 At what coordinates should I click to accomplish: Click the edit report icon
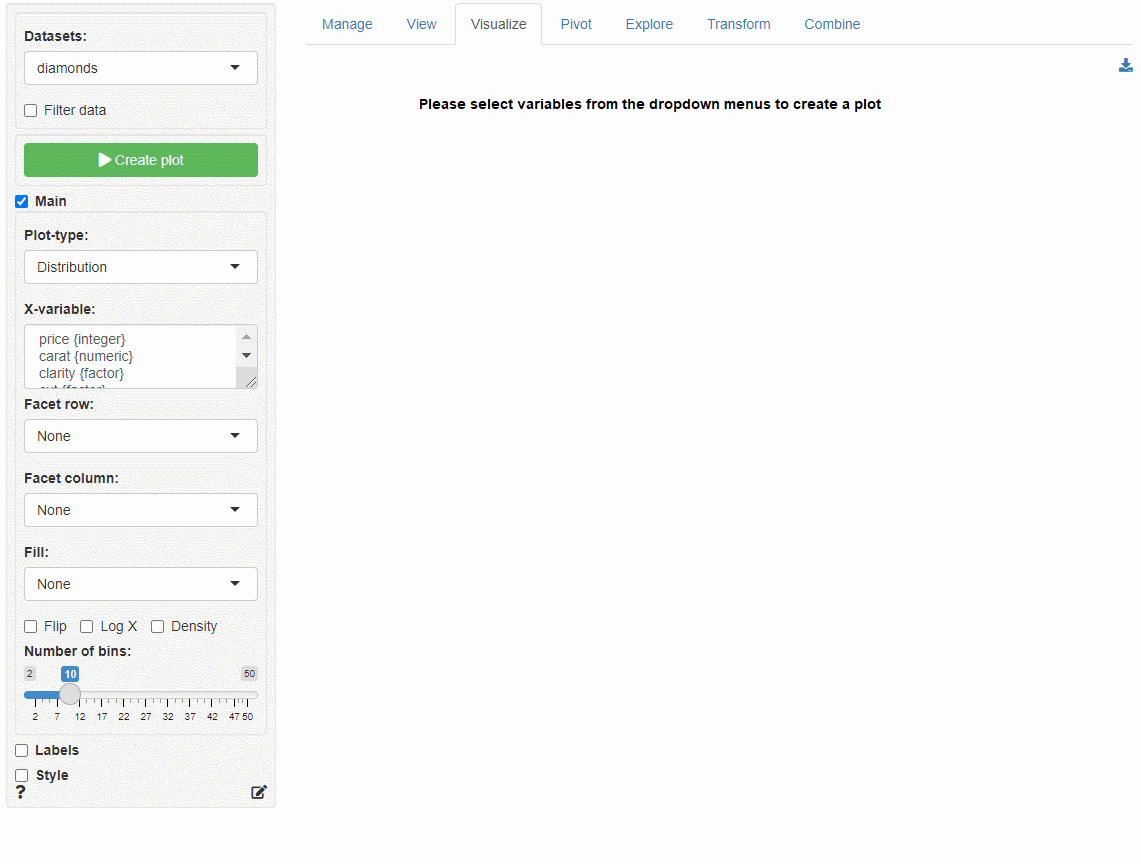click(x=259, y=793)
